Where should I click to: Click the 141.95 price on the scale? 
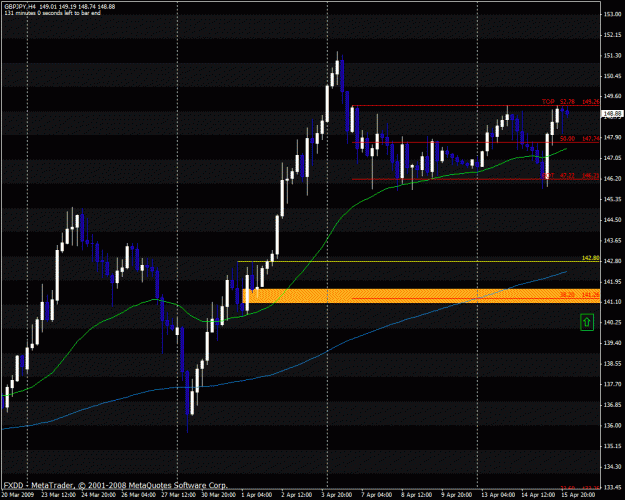pos(613,281)
